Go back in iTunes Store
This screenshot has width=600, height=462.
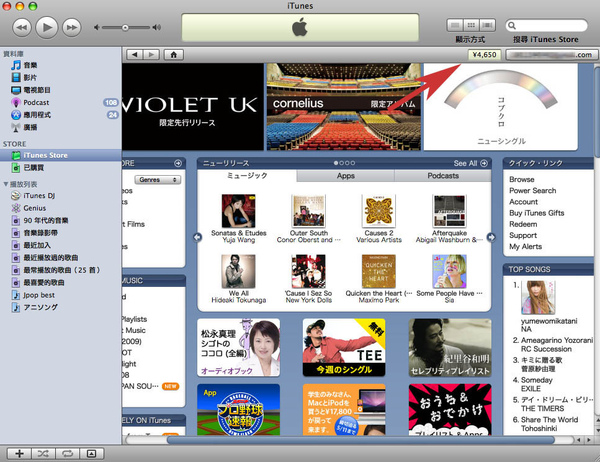click(134, 55)
